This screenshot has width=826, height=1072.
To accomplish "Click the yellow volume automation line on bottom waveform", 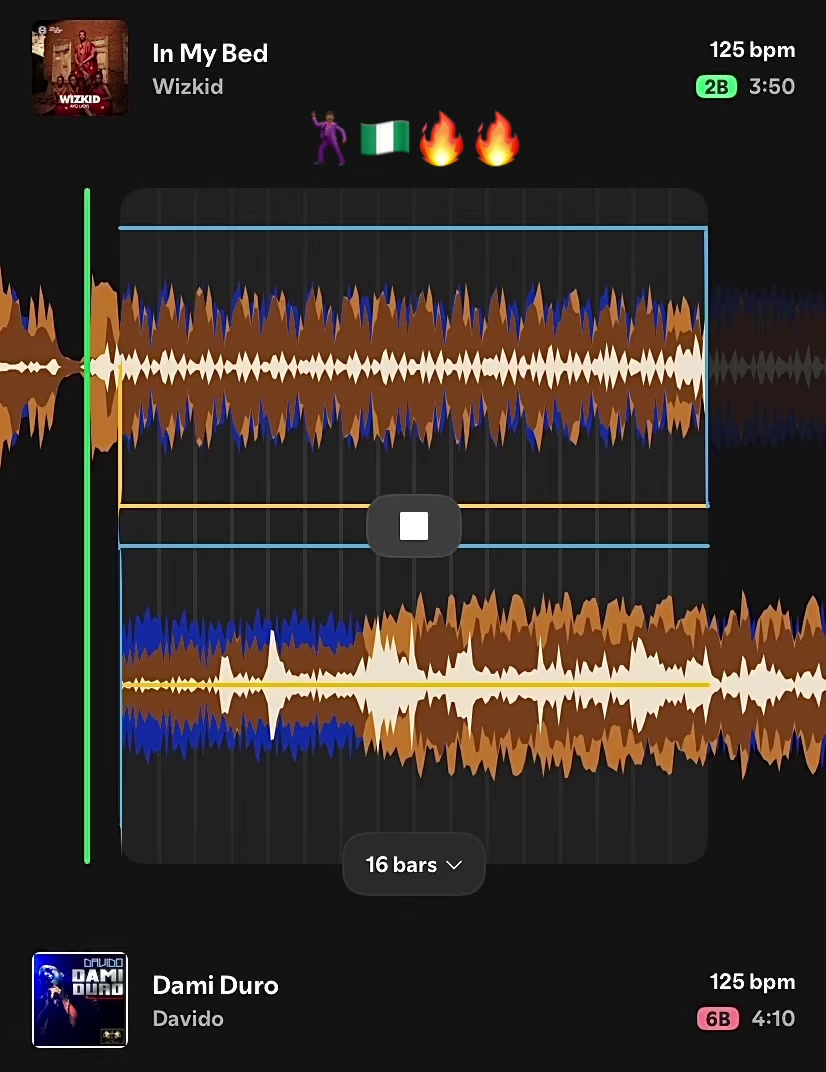I will pos(416,684).
